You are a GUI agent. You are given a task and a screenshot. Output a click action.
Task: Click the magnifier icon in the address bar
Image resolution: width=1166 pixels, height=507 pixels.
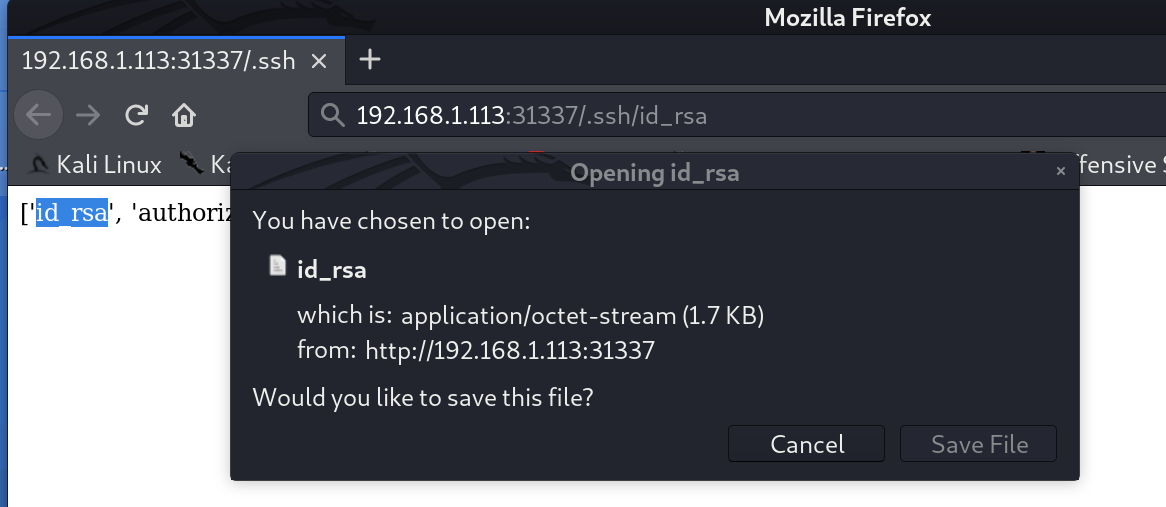(333, 116)
